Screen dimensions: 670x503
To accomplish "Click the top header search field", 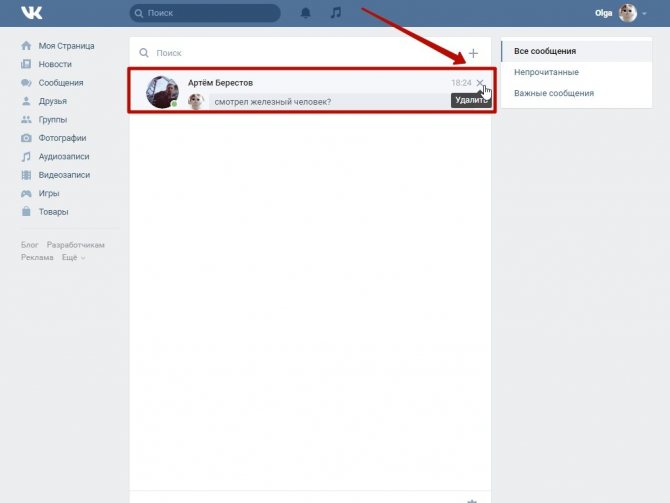I will (x=205, y=13).
